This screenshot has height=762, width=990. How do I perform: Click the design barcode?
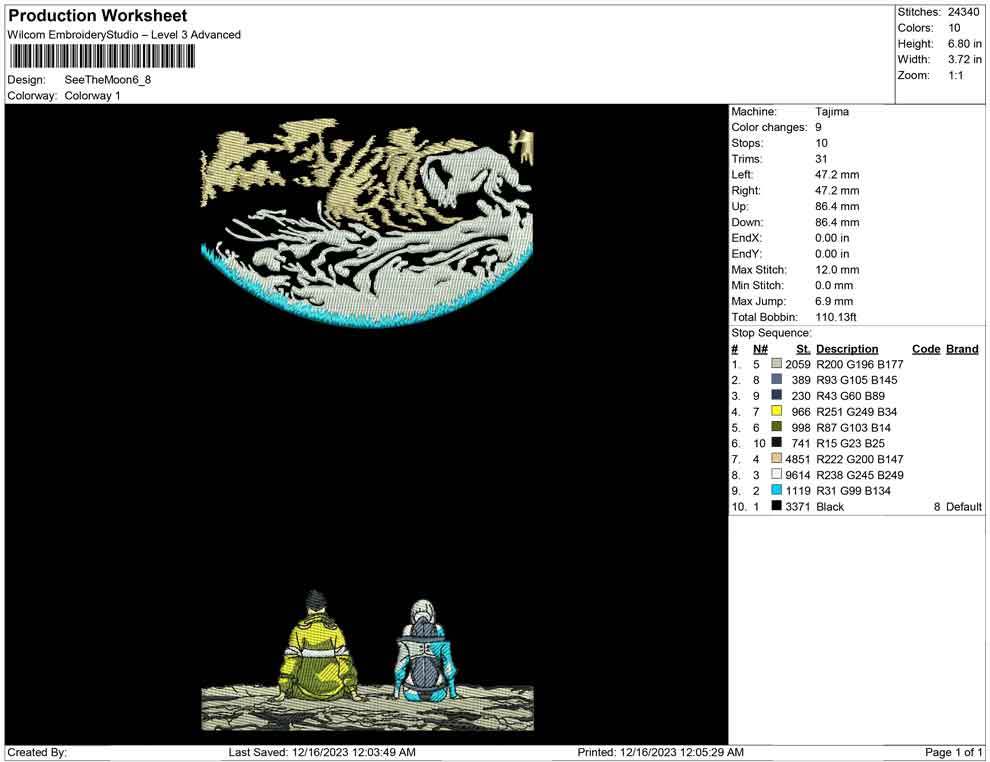click(x=102, y=57)
